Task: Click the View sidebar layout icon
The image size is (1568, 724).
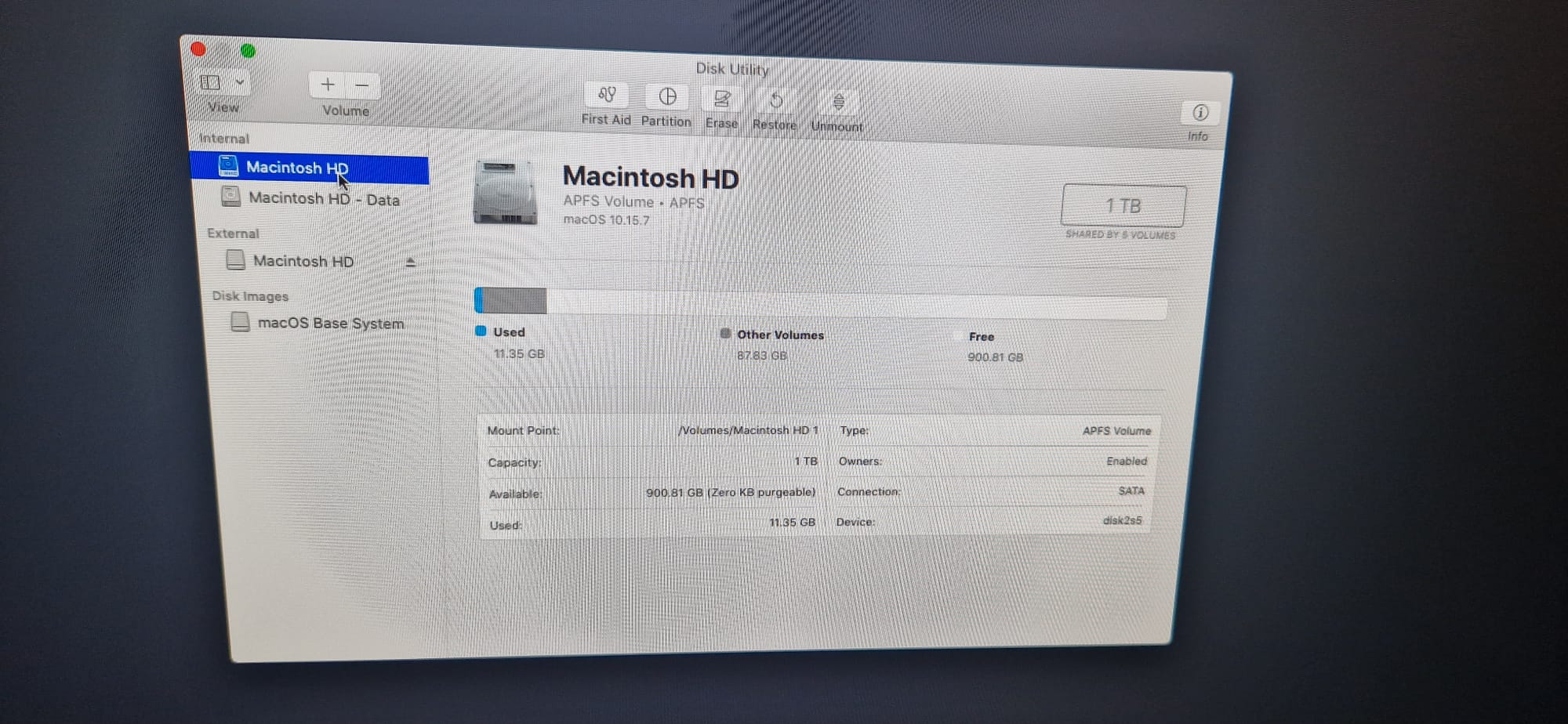Action: pyautogui.click(x=210, y=82)
